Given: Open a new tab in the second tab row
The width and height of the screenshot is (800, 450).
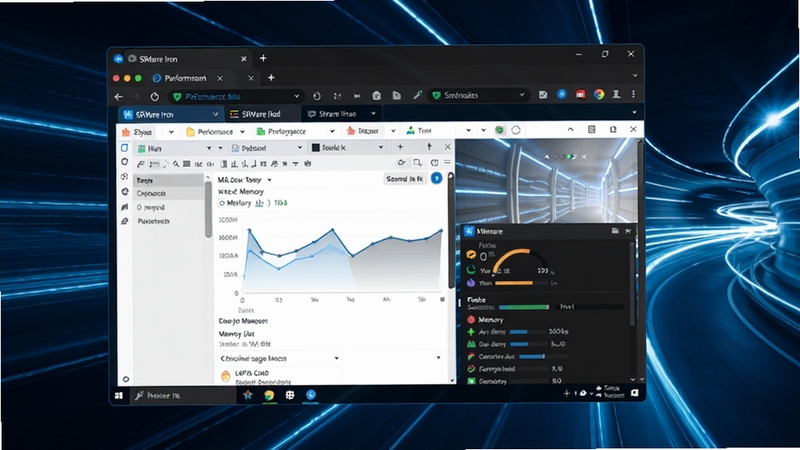Looking at the screenshot, I should (271, 78).
